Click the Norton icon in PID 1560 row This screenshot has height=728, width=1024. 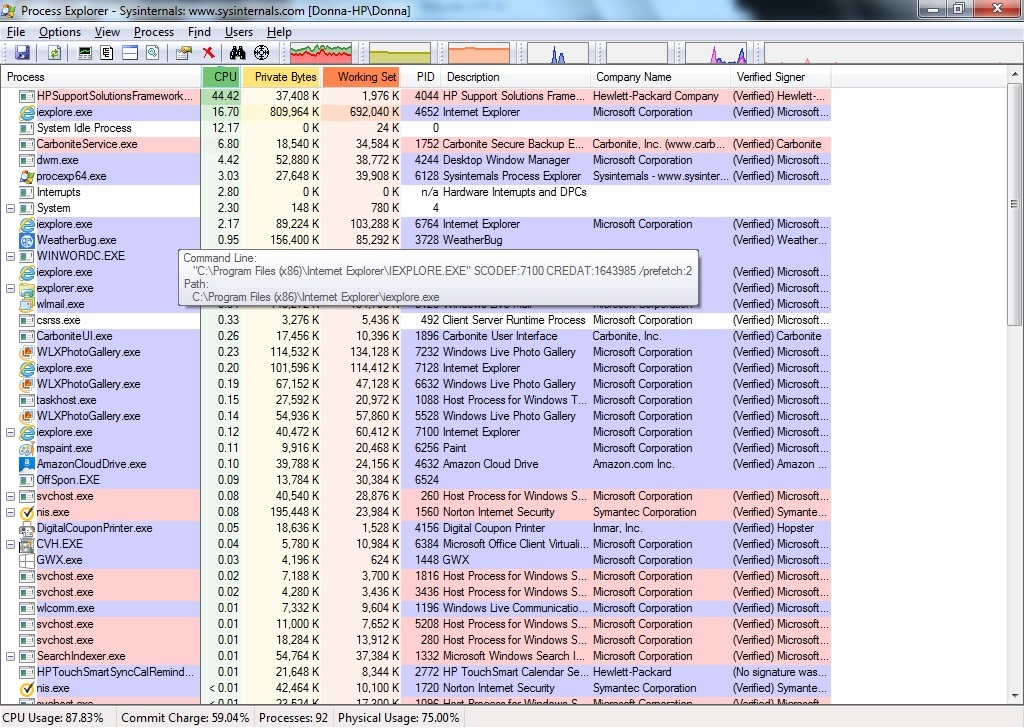[27, 513]
